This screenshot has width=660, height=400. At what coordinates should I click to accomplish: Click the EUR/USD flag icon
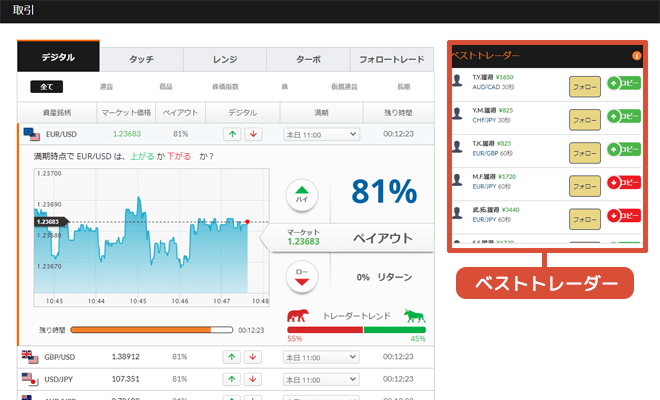coord(32,134)
